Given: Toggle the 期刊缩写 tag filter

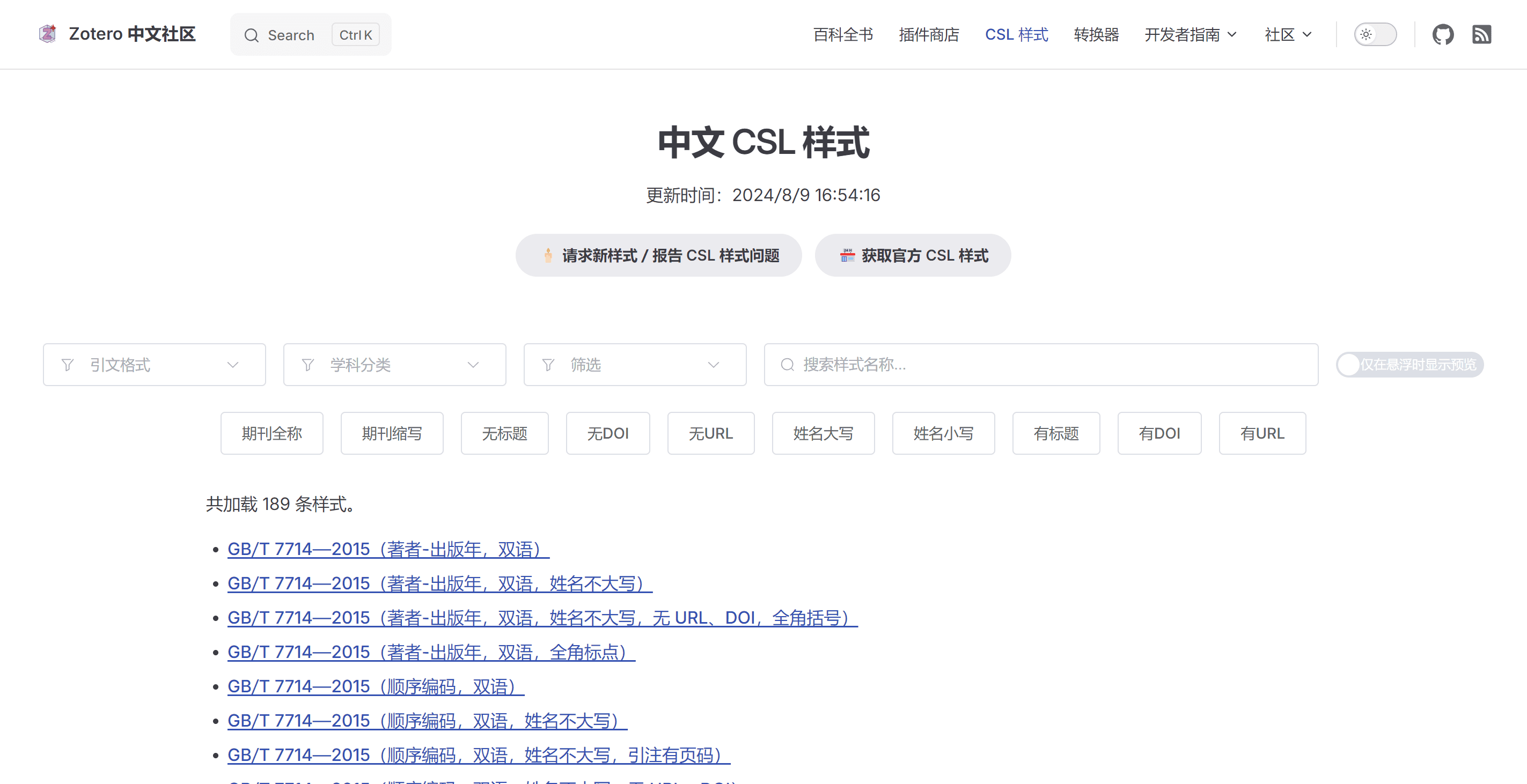Looking at the screenshot, I should point(392,433).
